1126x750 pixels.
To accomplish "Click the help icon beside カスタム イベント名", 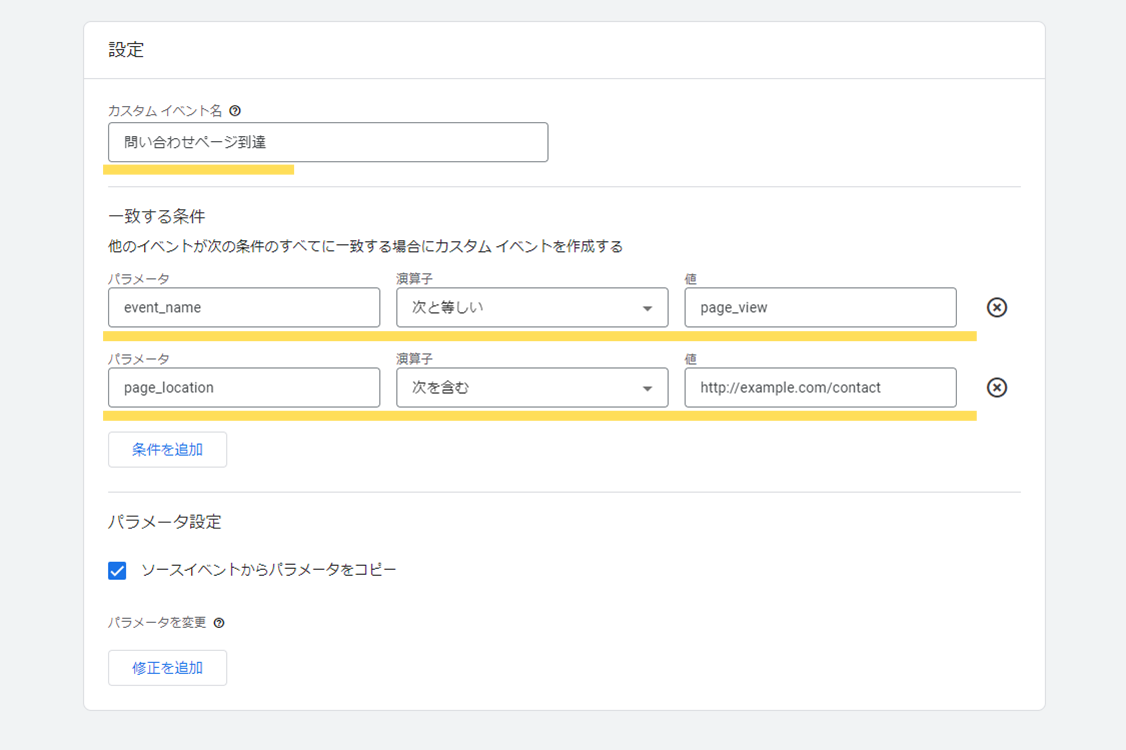I will click(235, 111).
